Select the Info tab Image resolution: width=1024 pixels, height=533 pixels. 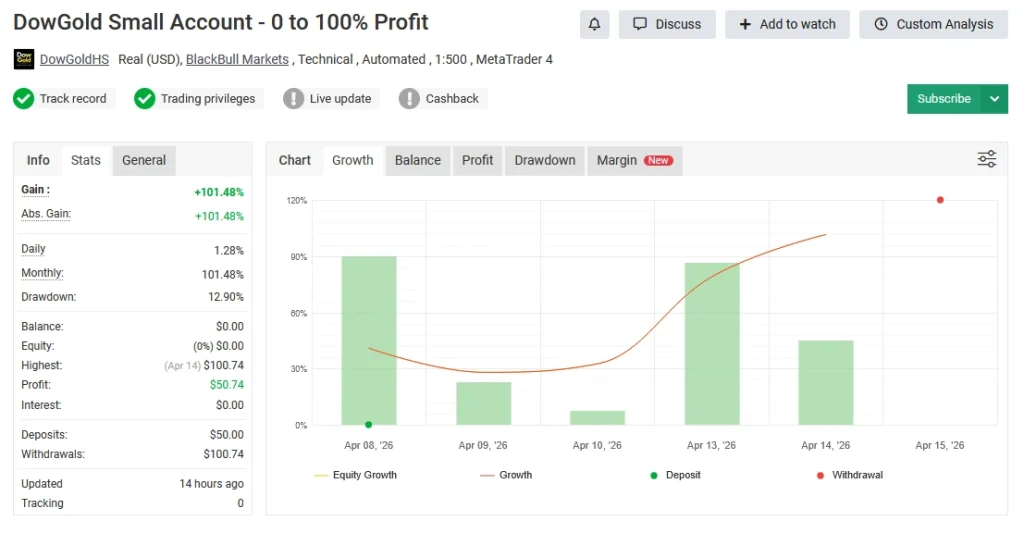38,160
